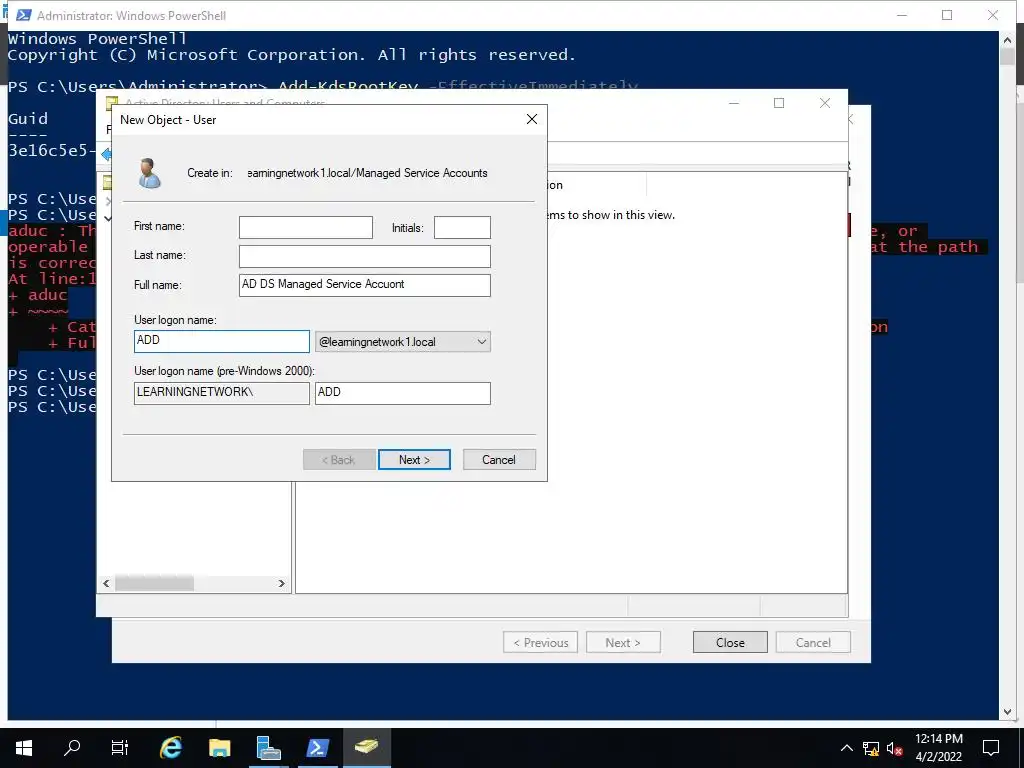Show hidden system tray icons

[x=846, y=748]
